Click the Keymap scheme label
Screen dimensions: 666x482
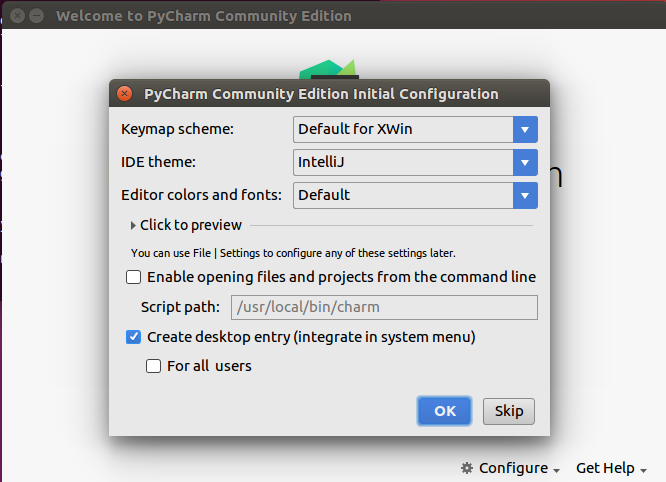(177, 129)
